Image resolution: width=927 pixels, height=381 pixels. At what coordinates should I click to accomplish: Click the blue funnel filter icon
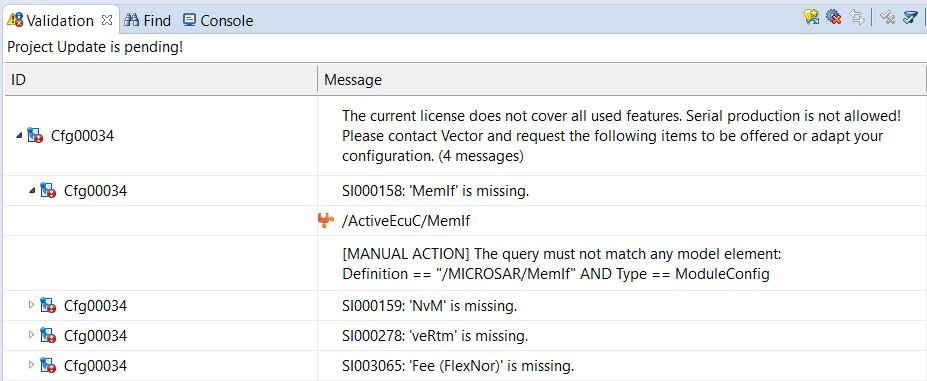(x=910, y=18)
